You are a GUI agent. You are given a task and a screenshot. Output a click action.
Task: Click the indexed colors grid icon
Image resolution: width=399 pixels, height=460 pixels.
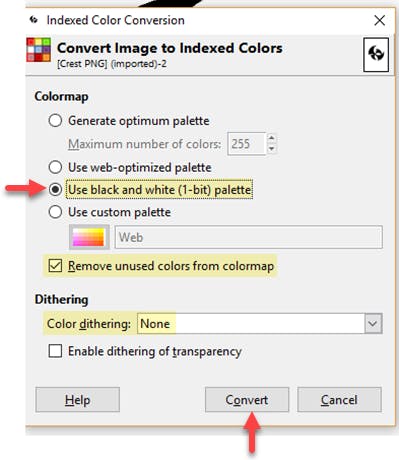tap(39, 50)
